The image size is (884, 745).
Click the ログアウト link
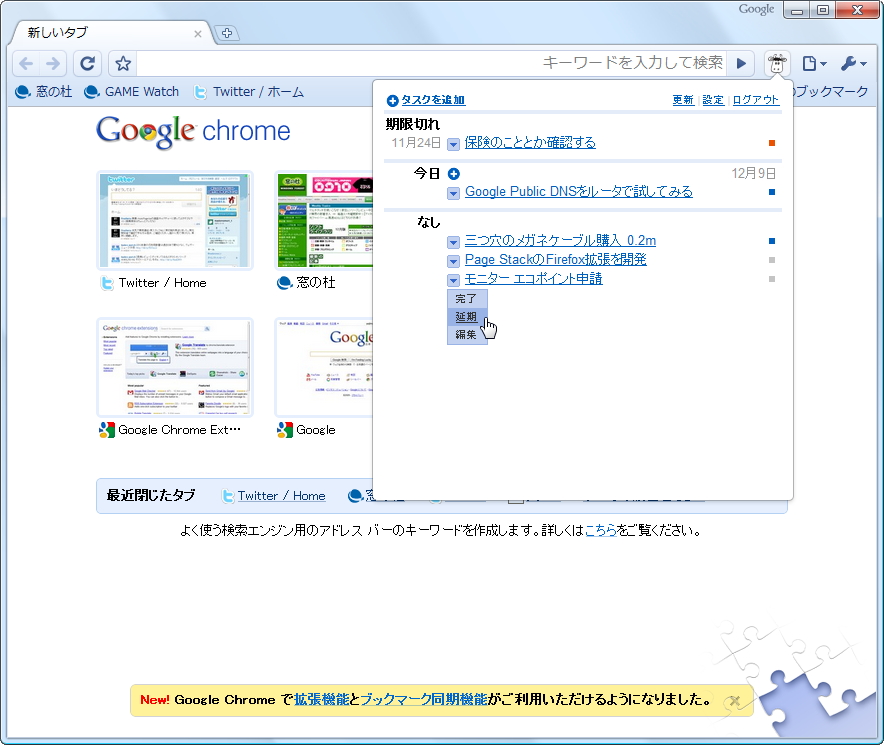[x=755, y=99]
